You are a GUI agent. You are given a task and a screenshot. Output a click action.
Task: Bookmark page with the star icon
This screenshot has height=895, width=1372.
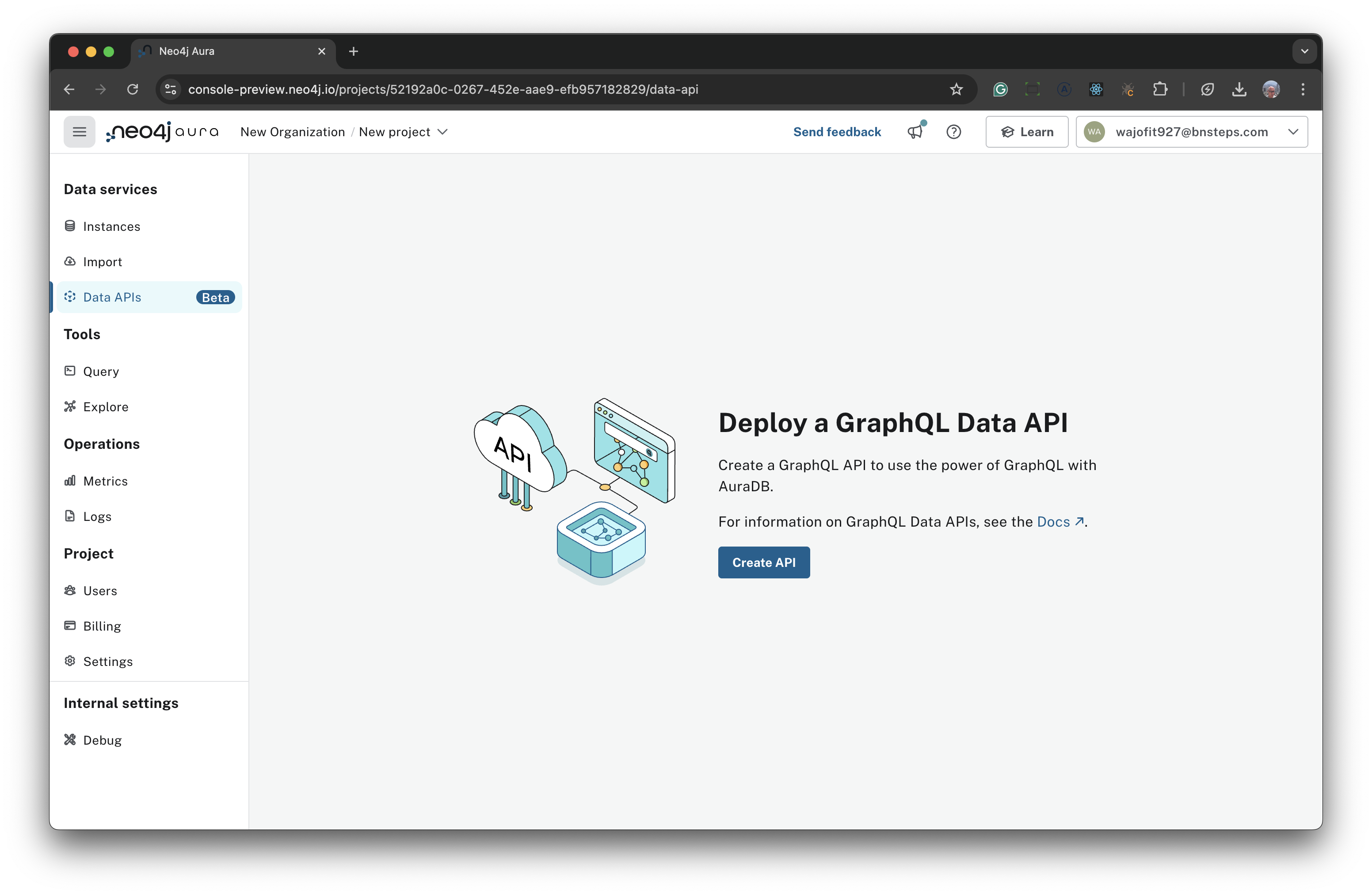coord(957,89)
